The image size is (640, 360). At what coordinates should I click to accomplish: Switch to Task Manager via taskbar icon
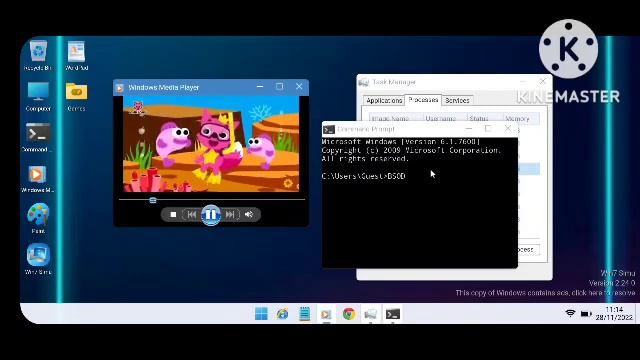tap(370, 314)
